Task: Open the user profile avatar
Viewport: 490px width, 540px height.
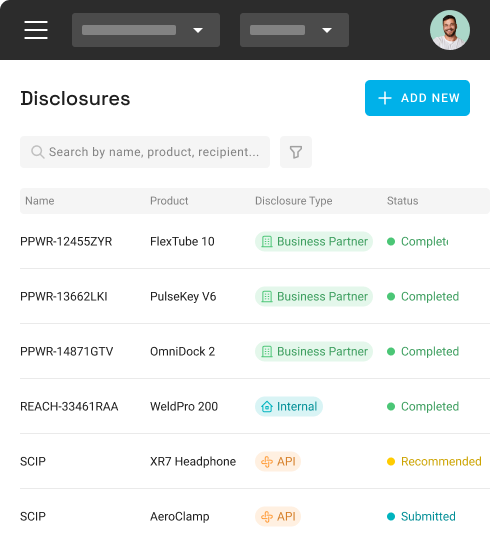Action: (450, 30)
